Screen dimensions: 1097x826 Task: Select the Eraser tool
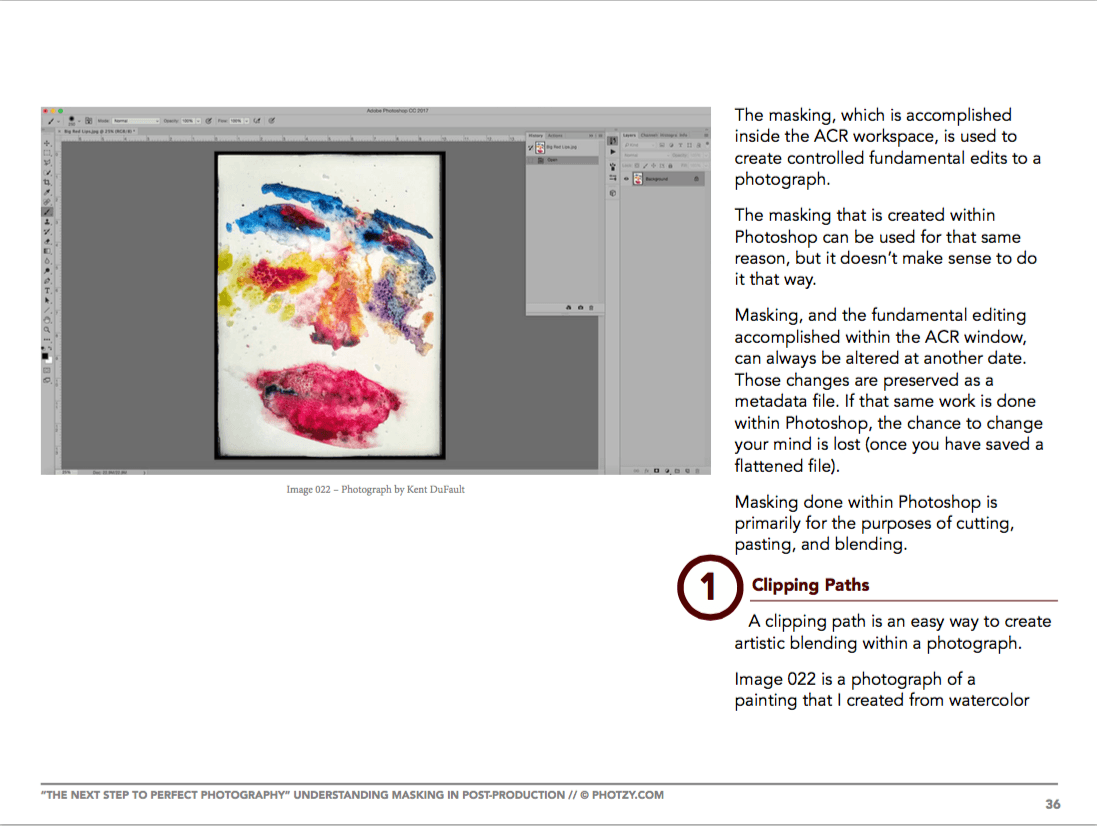tap(45, 239)
